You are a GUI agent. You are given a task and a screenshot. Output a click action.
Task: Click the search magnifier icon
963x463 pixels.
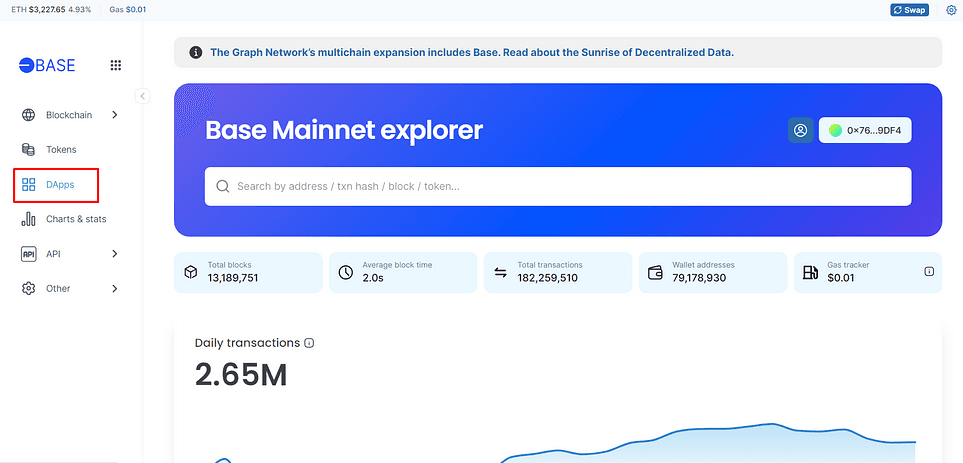coord(224,186)
